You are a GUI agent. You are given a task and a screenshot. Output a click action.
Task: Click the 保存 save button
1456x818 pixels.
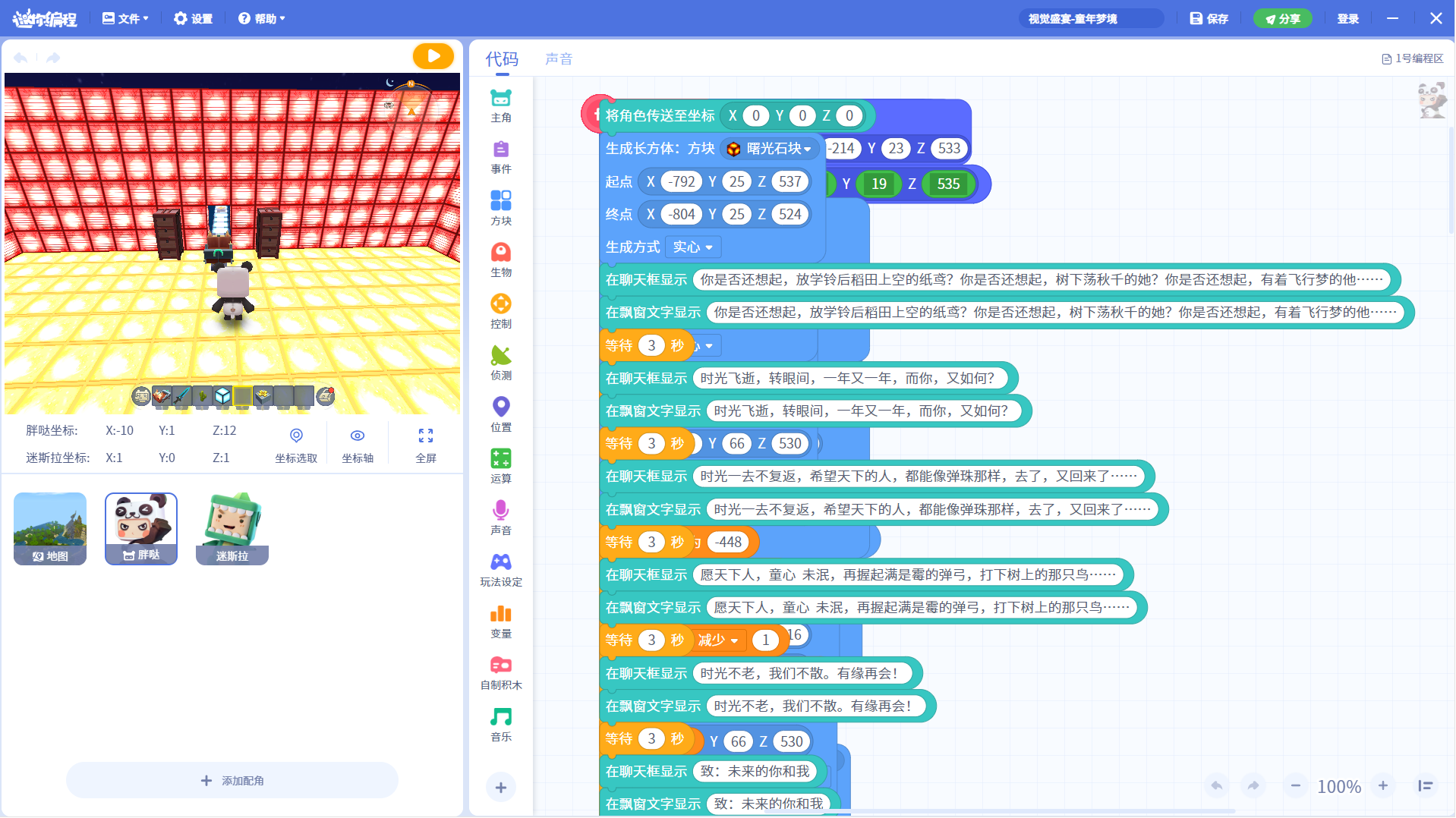click(x=1209, y=18)
